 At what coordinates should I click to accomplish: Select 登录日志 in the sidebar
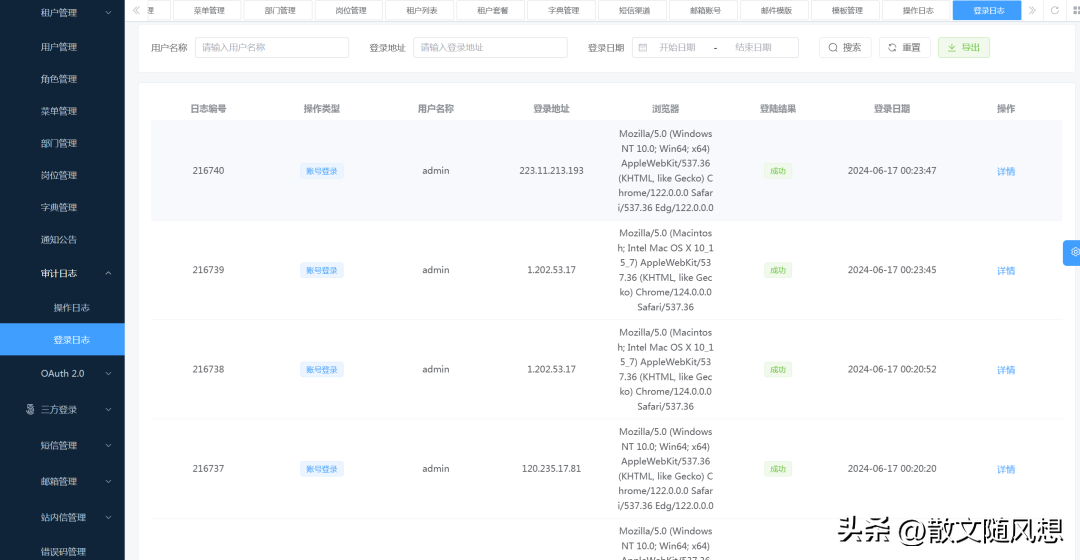pos(62,340)
